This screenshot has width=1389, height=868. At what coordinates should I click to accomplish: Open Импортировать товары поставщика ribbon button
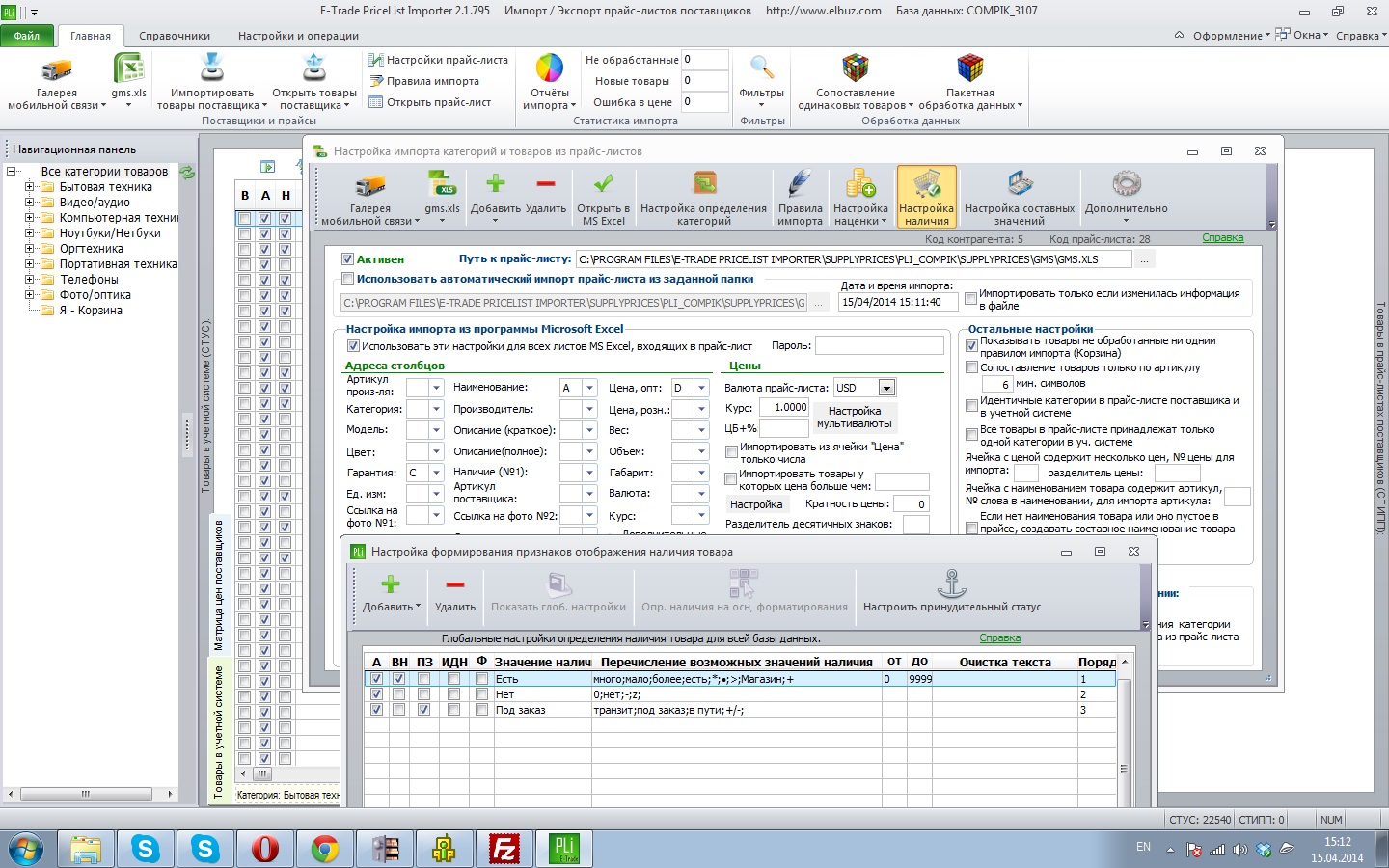(x=212, y=83)
